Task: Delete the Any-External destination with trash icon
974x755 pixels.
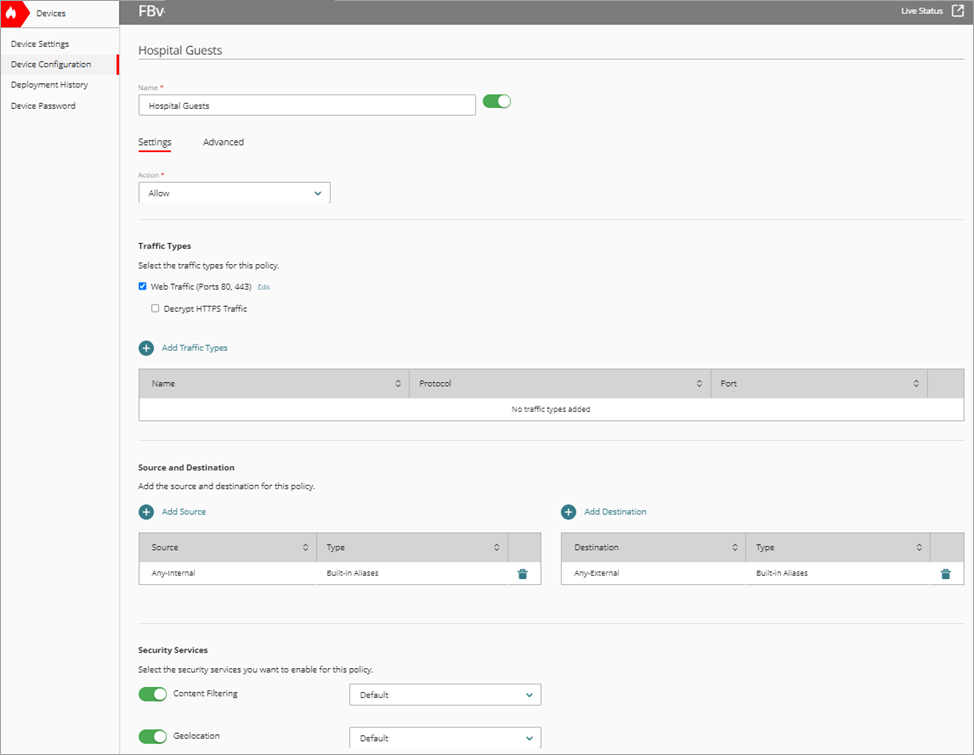Action: click(x=944, y=572)
